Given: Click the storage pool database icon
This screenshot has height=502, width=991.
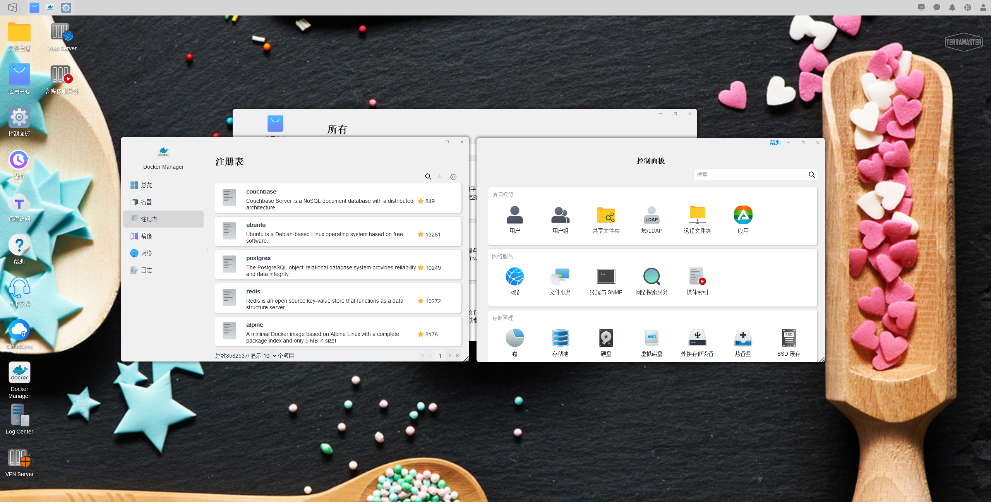Looking at the screenshot, I should point(560,338).
